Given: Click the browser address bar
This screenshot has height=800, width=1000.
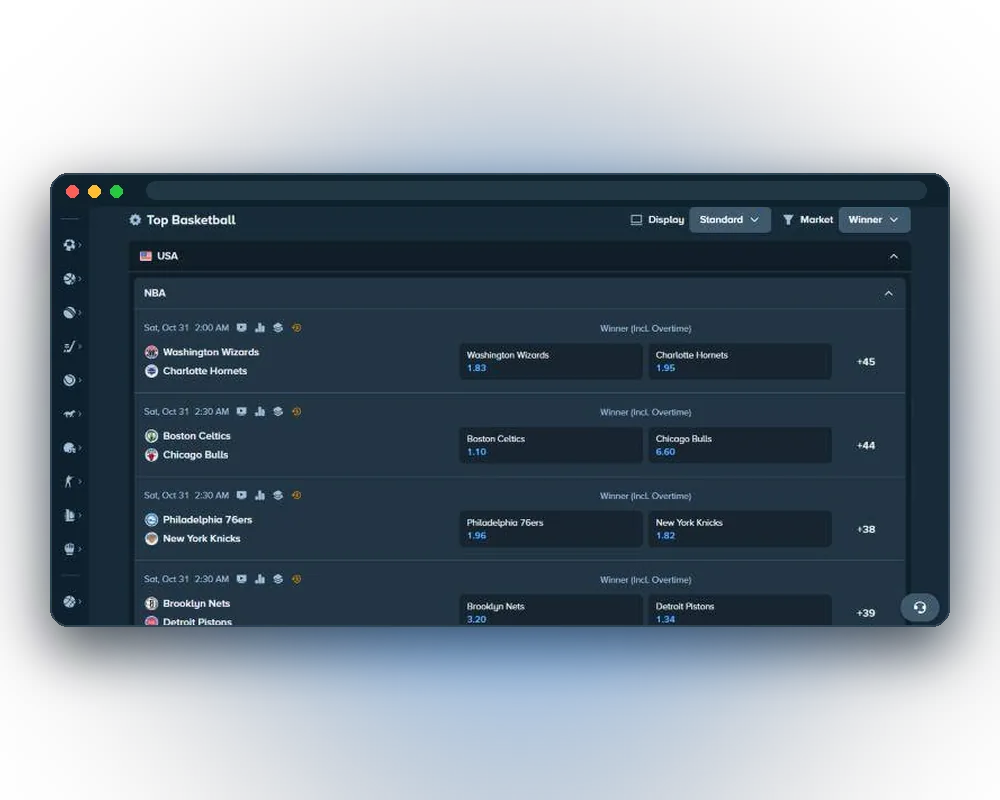Looking at the screenshot, I should [536, 191].
